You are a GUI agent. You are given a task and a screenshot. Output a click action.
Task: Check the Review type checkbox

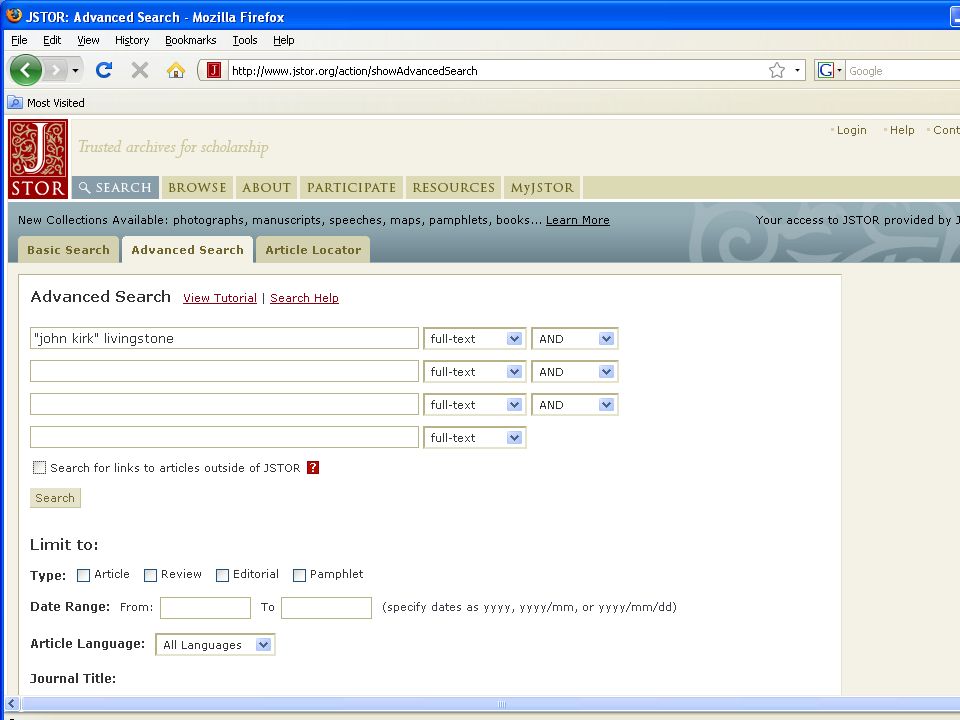[150, 575]
